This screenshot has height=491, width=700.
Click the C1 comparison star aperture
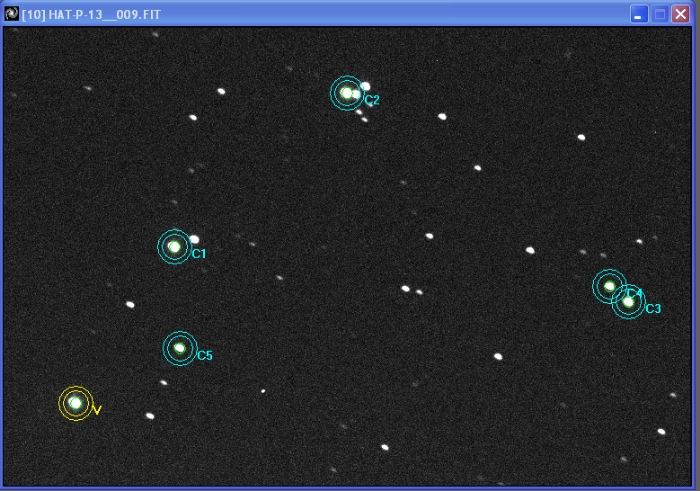(x=173, y=246)
